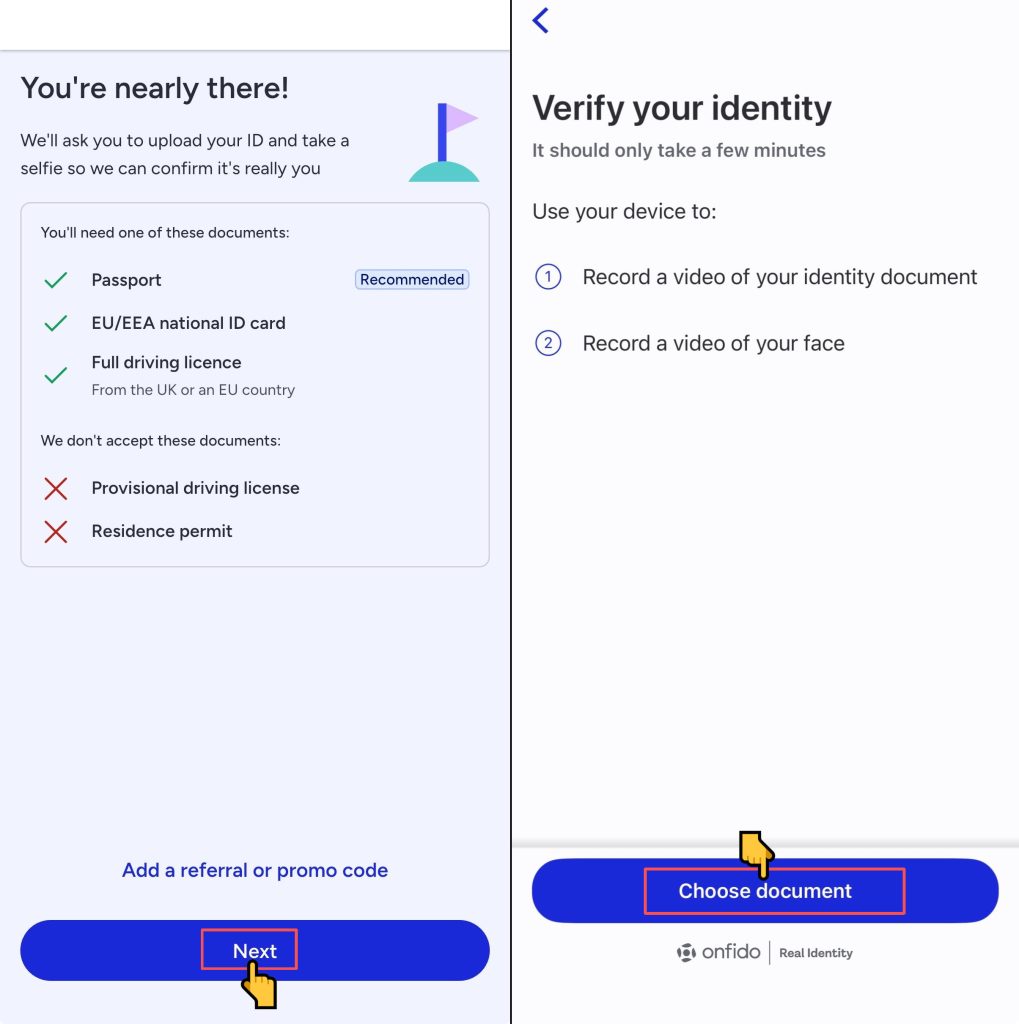Image resolution: width=1019 pixels, height=1024 pixels.
Task: Click the flag illustration icon
Action: coord(445,142)
